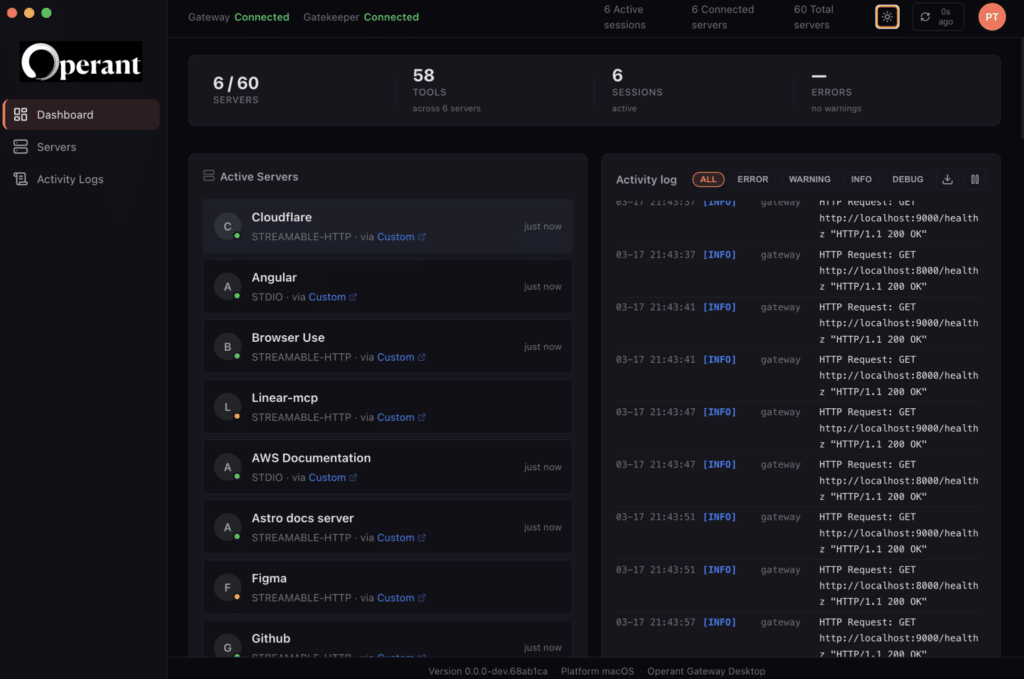Filter activity log by WARNING
The height and width of the screenshot is (679, 1024).
(x=809, y=180)
